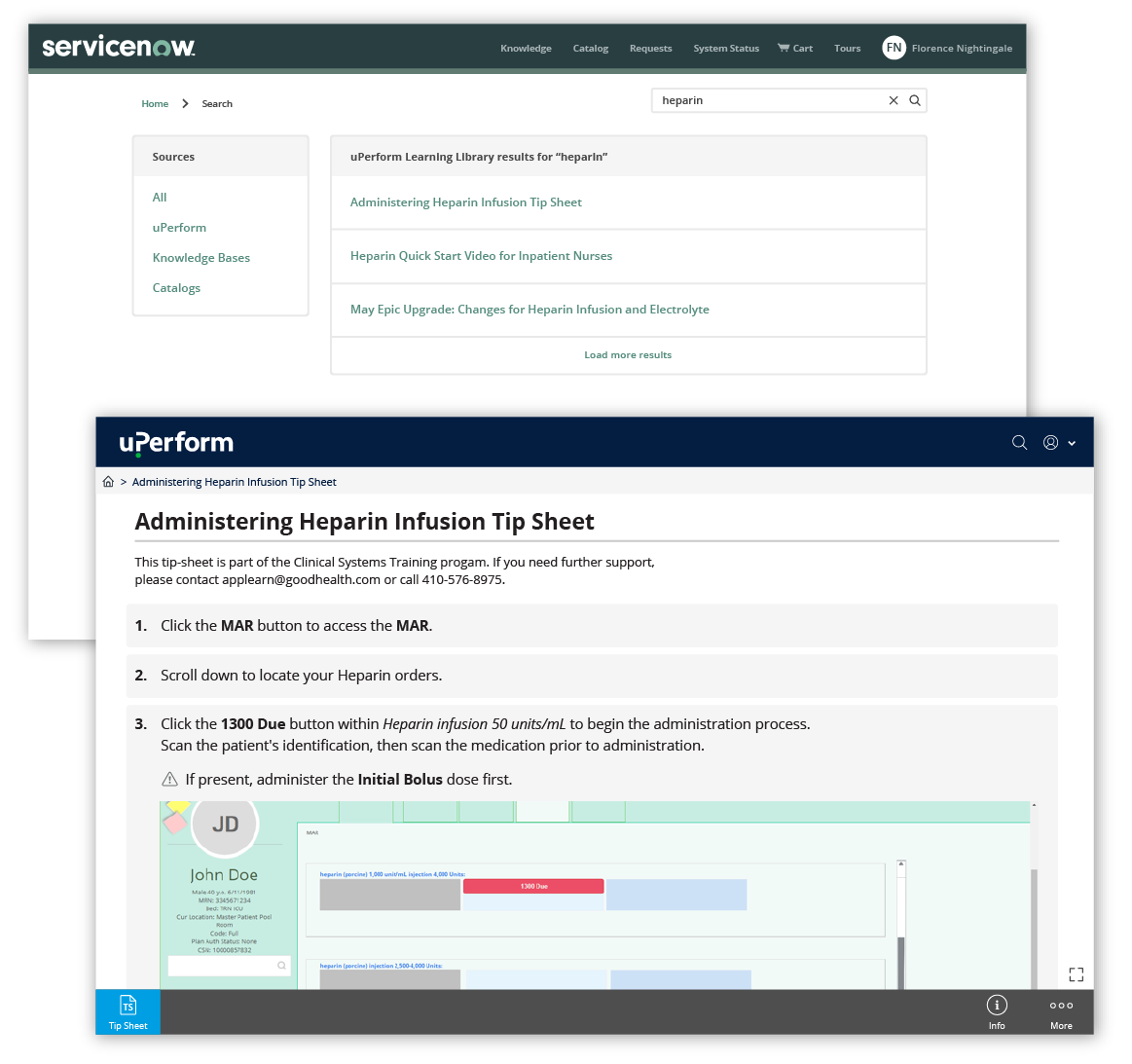Click Load more results
Viewport: 1132px width, 1064px height.
point(628,355)
